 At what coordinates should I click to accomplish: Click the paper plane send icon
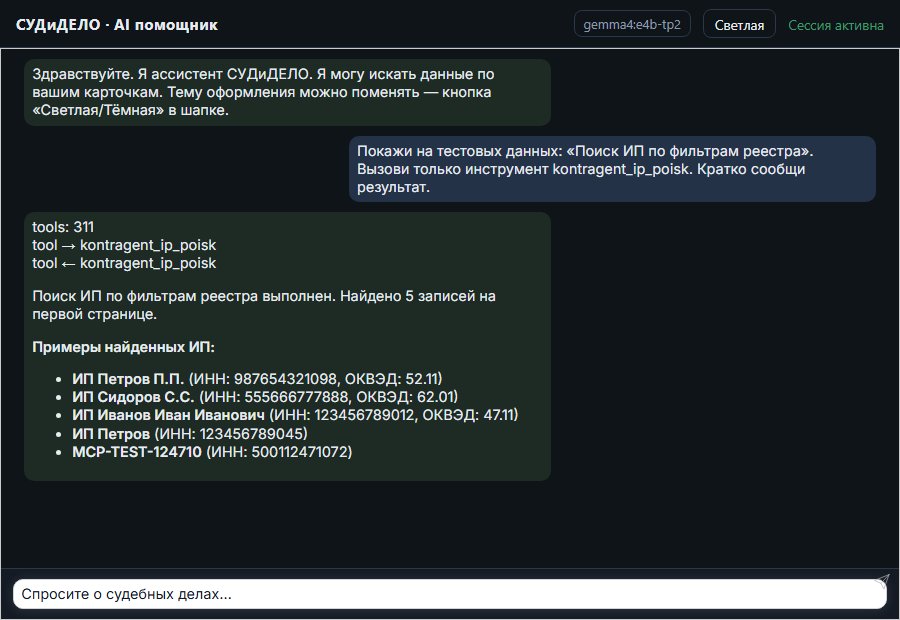[882, 580]
